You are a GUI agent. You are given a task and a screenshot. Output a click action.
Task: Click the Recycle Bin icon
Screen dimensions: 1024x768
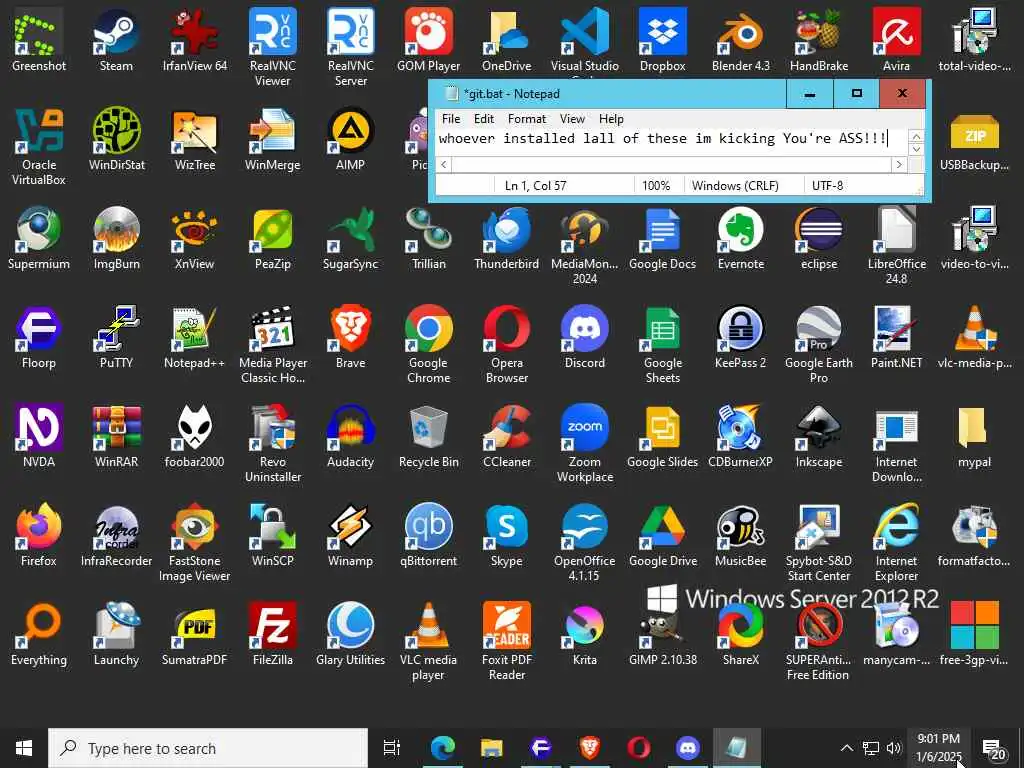coord(428,436)
